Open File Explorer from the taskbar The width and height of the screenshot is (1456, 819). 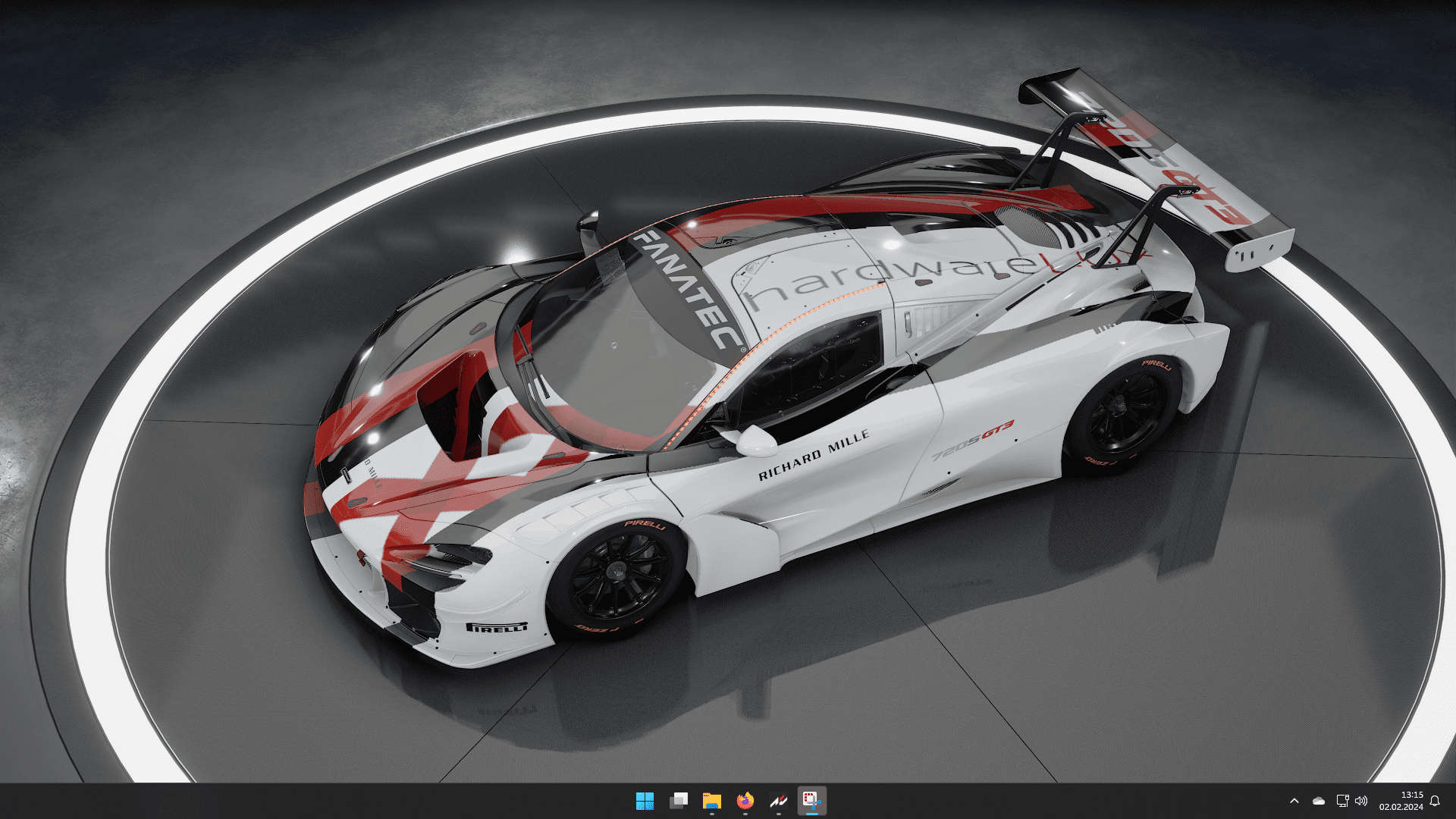(x=712, y=801)
